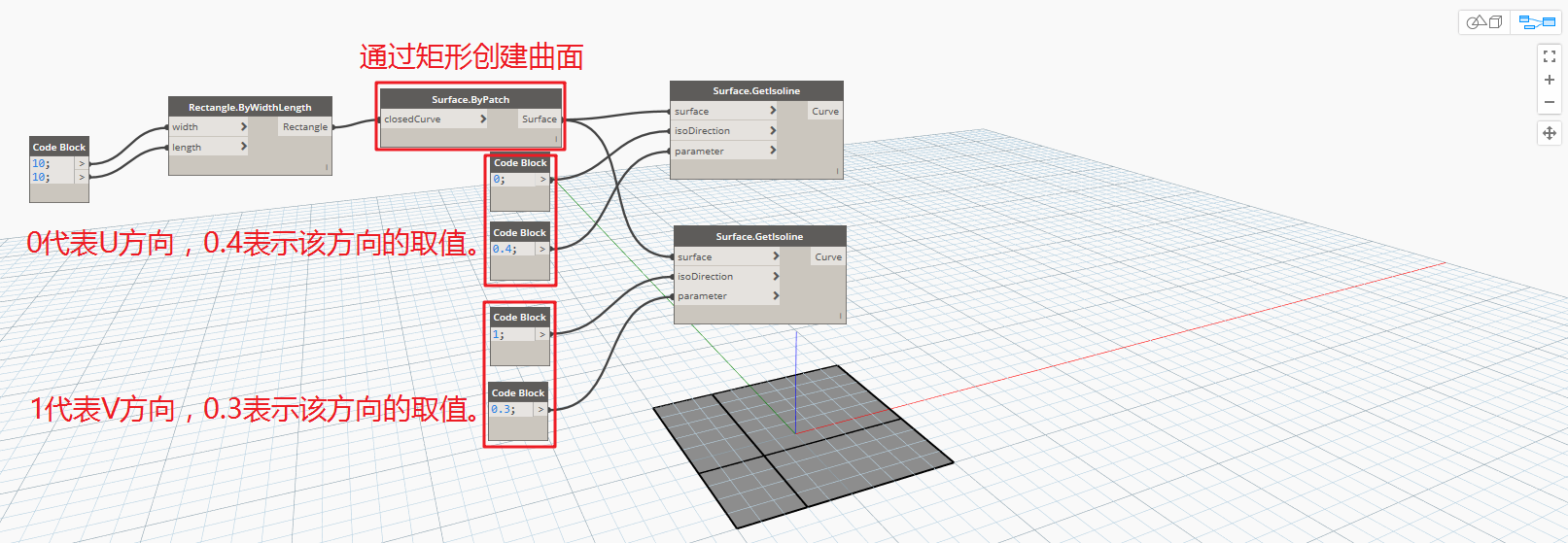The image size is (1568, 543).
Task: Click surface input of upper Surface.GetIsoline
Action: point(718,111)
